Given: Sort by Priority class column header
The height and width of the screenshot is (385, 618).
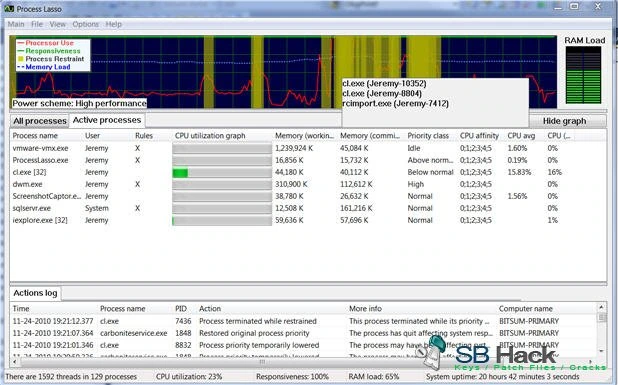Looking at the screenshot, I should pos(428,136).
